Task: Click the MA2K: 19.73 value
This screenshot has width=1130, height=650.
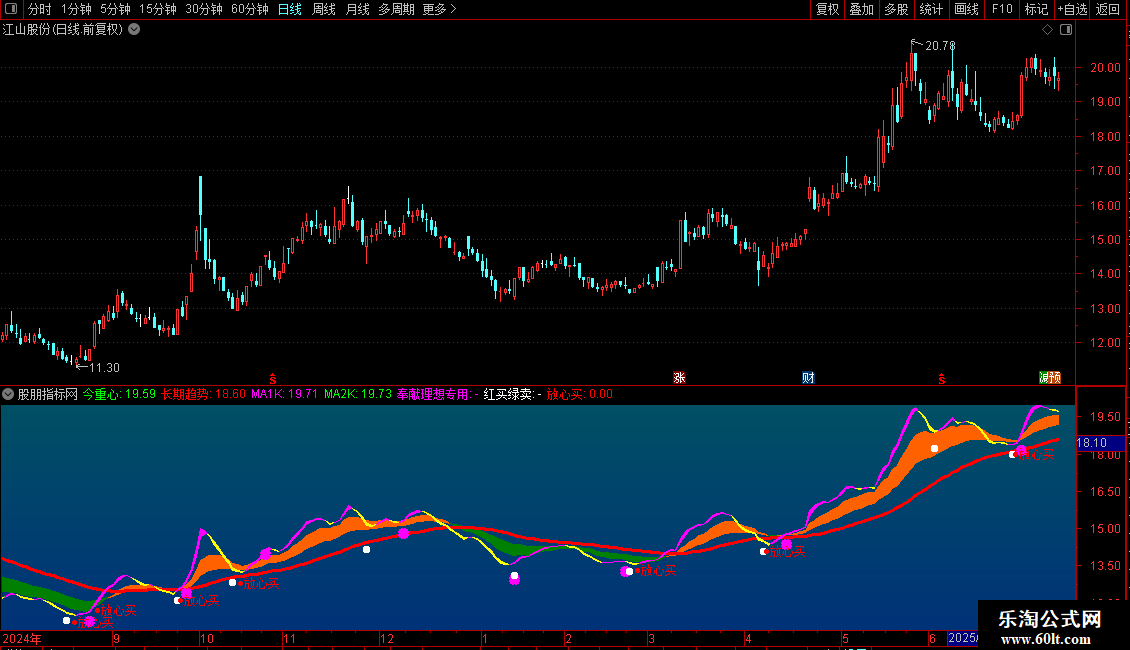Action: (x=357, y=394)
